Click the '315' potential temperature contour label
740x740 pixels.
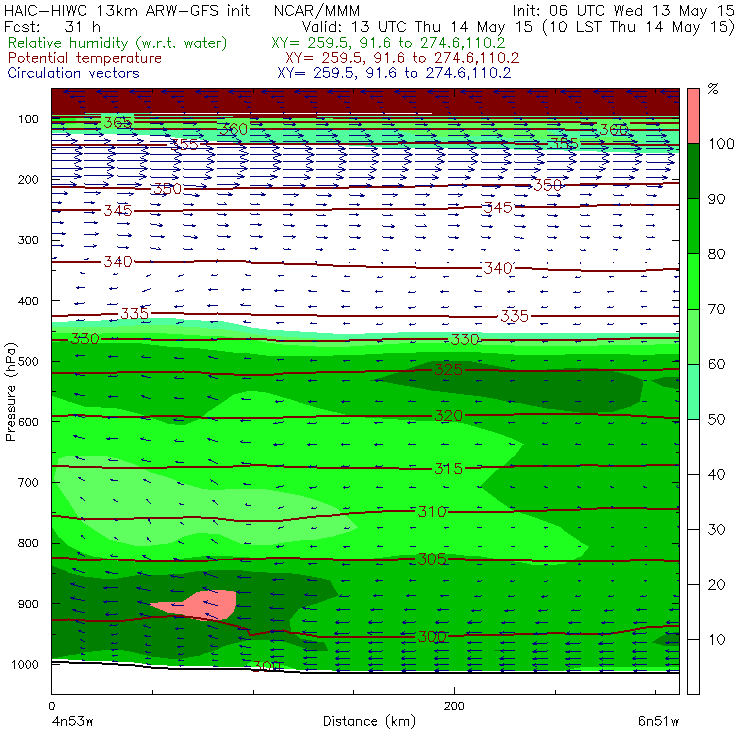(448, 469)
